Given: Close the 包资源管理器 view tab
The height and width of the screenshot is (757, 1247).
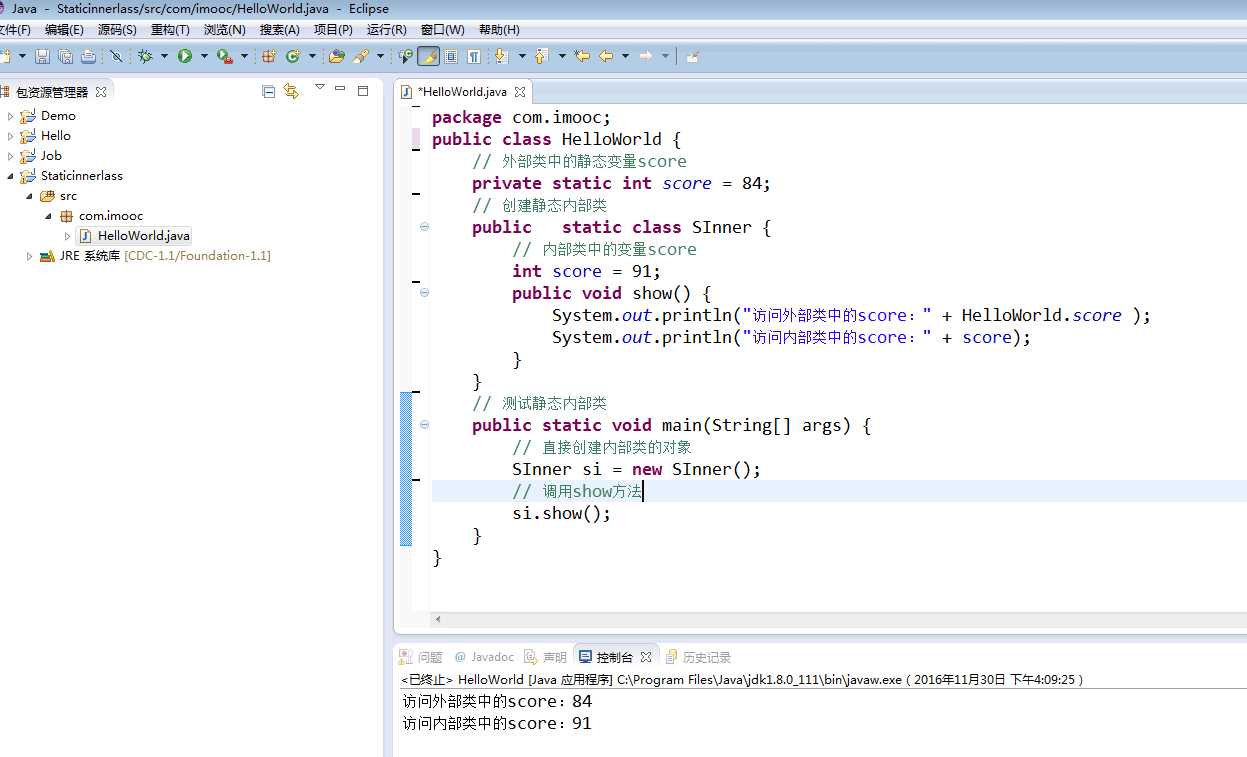Looking at the screenshot, I should [101, 92].
